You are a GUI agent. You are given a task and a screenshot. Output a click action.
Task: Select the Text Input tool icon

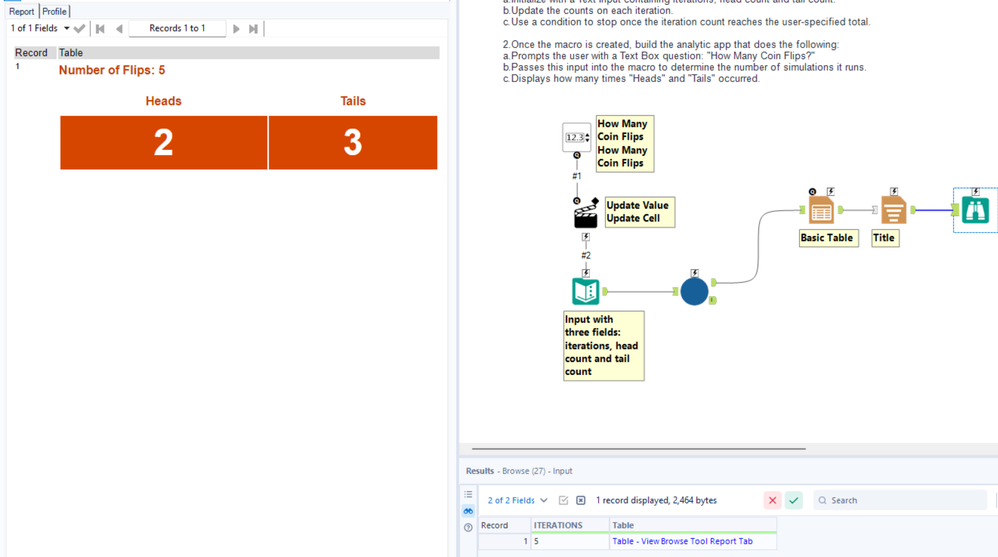(x=586, y=292)
